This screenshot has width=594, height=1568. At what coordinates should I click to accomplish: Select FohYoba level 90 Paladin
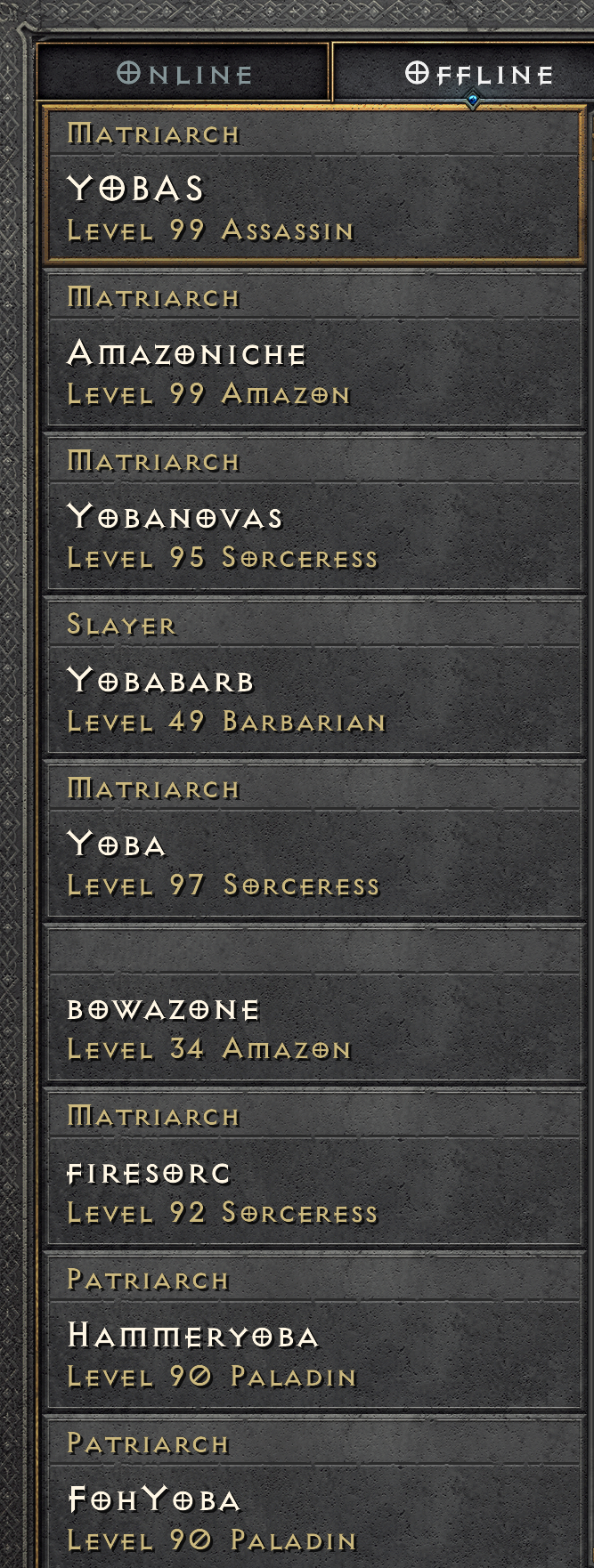point(313,1493)
